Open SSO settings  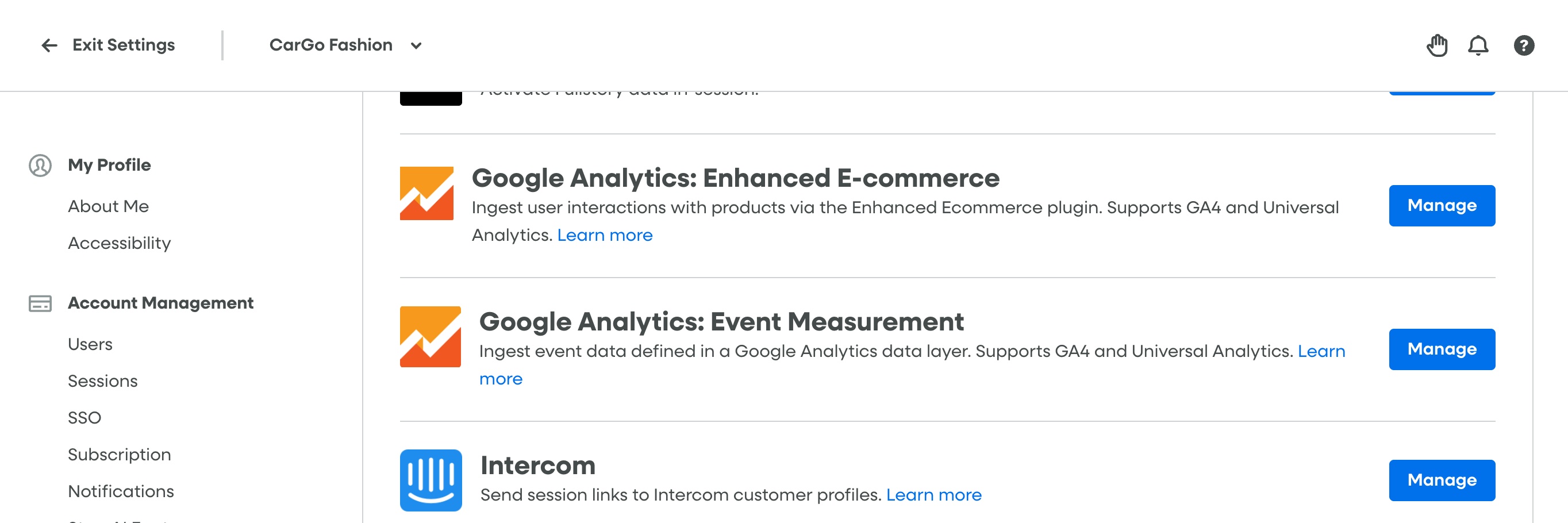pos(84,418)
